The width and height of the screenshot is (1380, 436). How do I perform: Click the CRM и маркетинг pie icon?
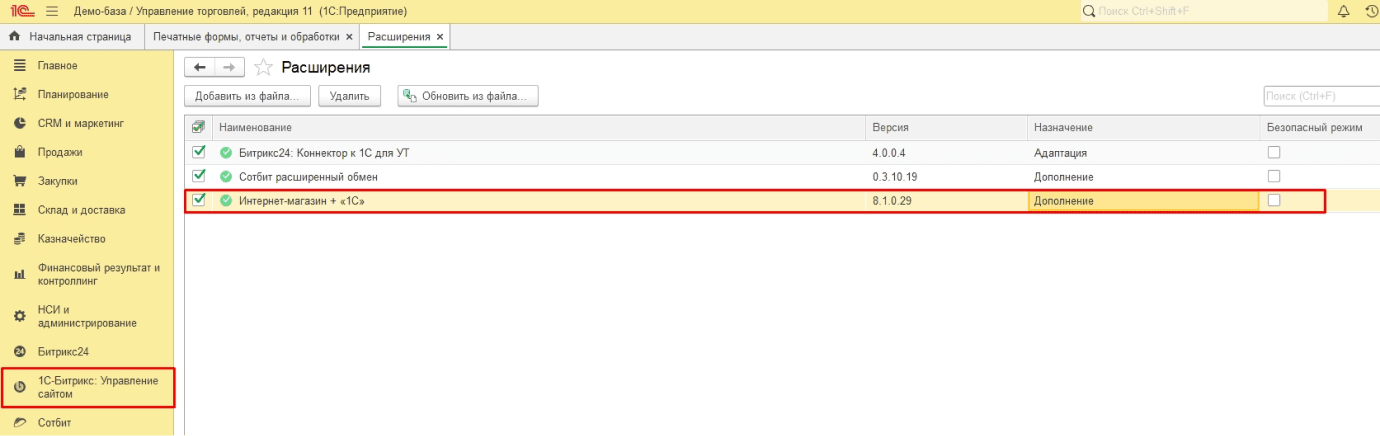coord(18,123)
